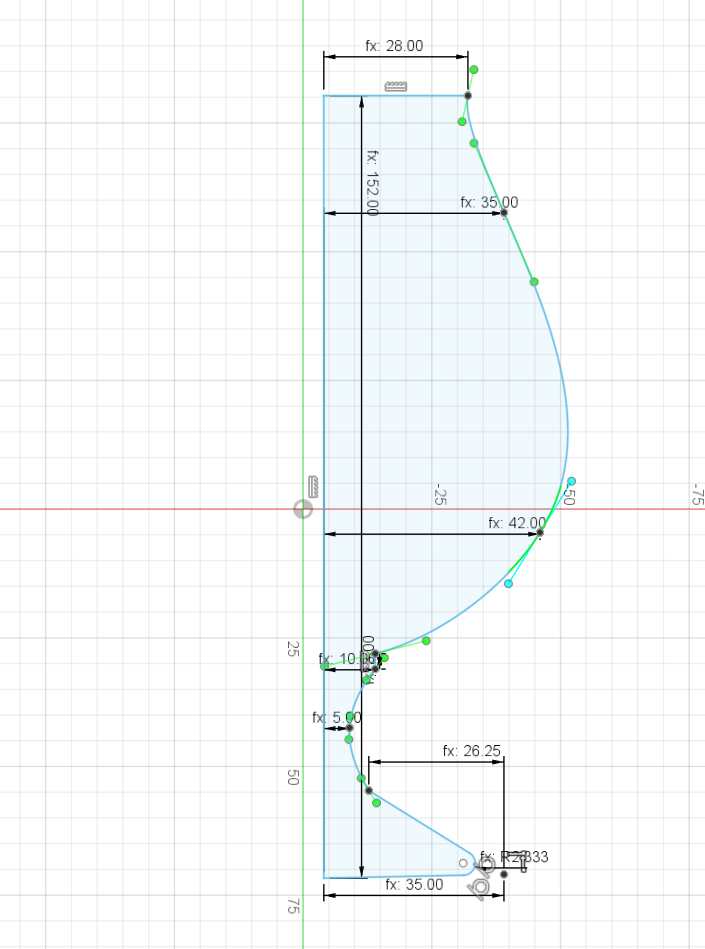Click the cyan tangent handle below the 42.00 point
705x949 pixels.
coord(508,584)
